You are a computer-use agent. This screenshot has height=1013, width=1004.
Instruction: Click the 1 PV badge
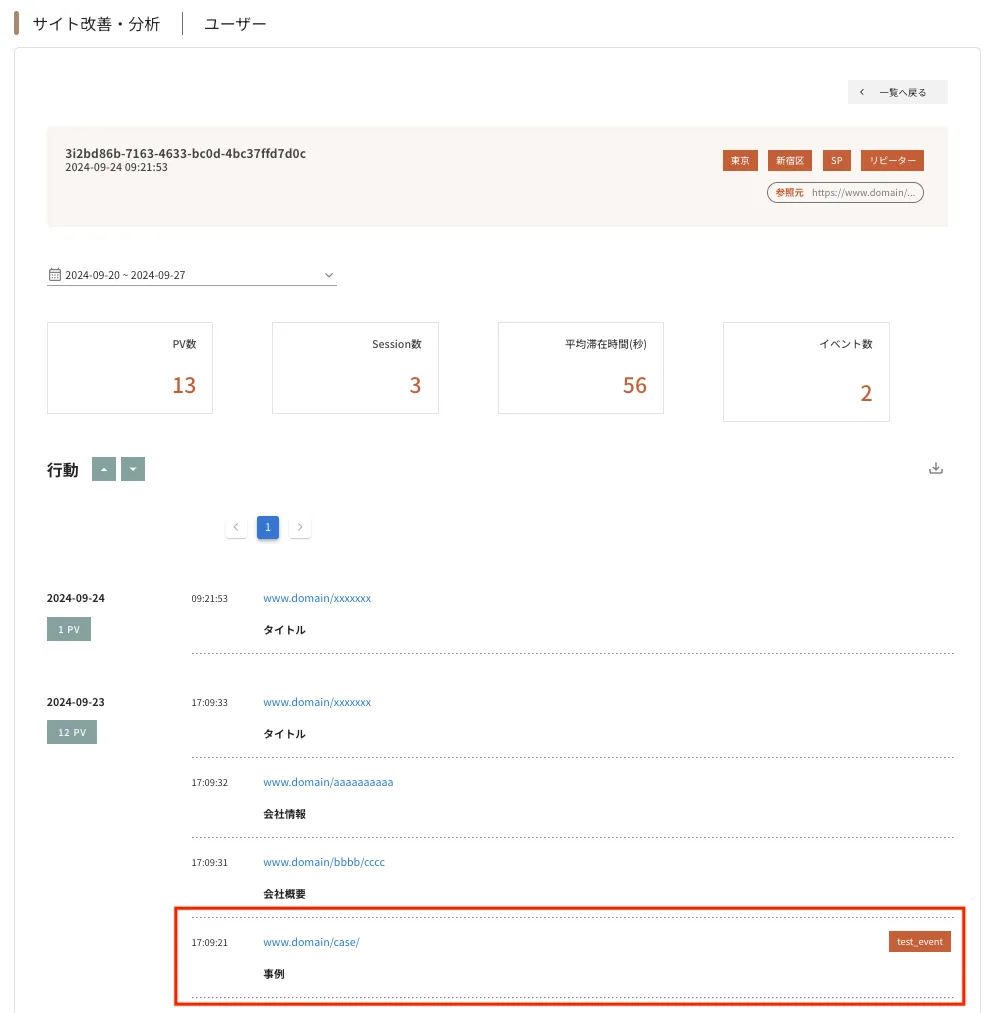tap(69, 629)
